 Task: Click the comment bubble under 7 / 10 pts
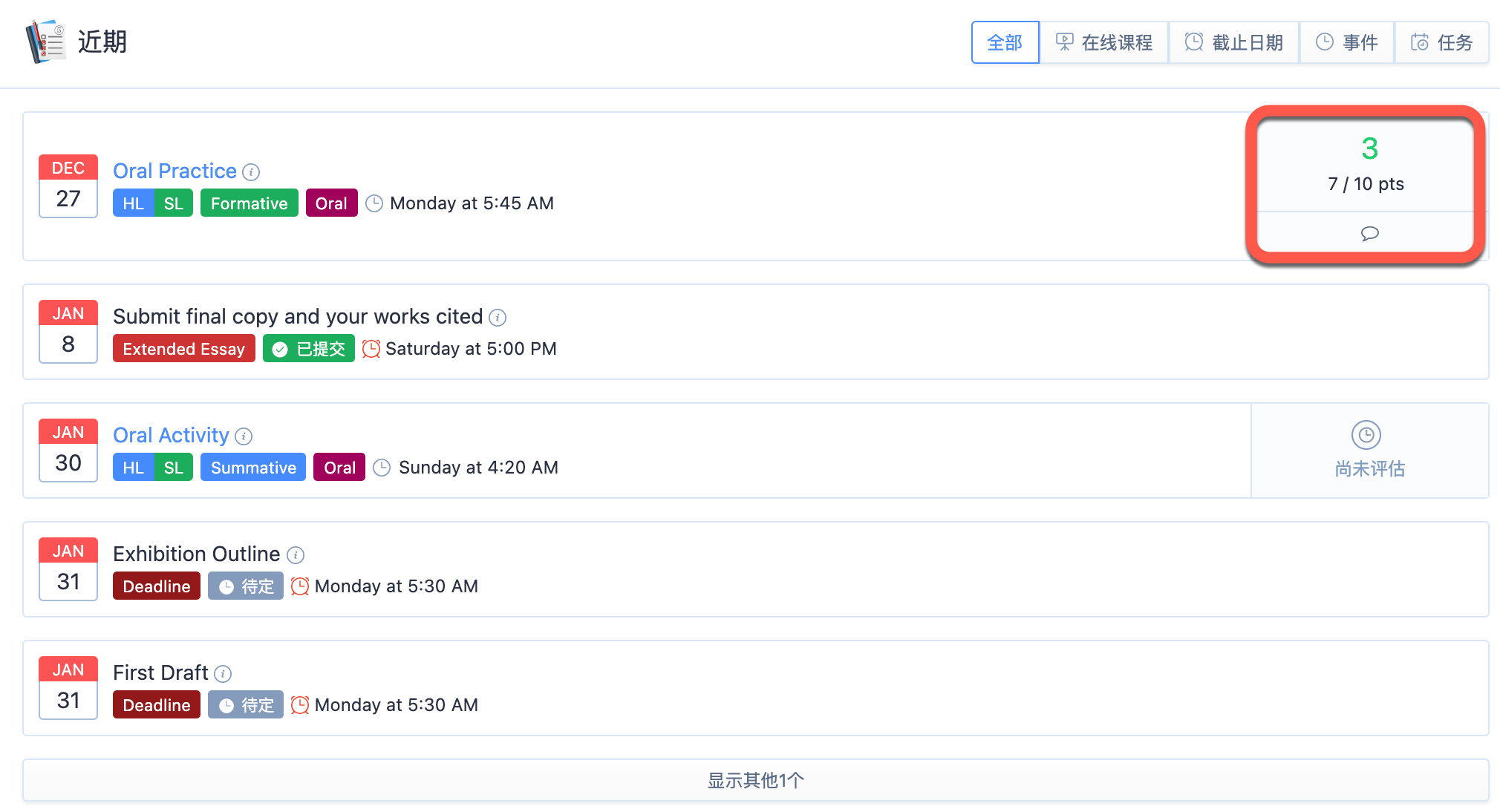pos(1369,234)
